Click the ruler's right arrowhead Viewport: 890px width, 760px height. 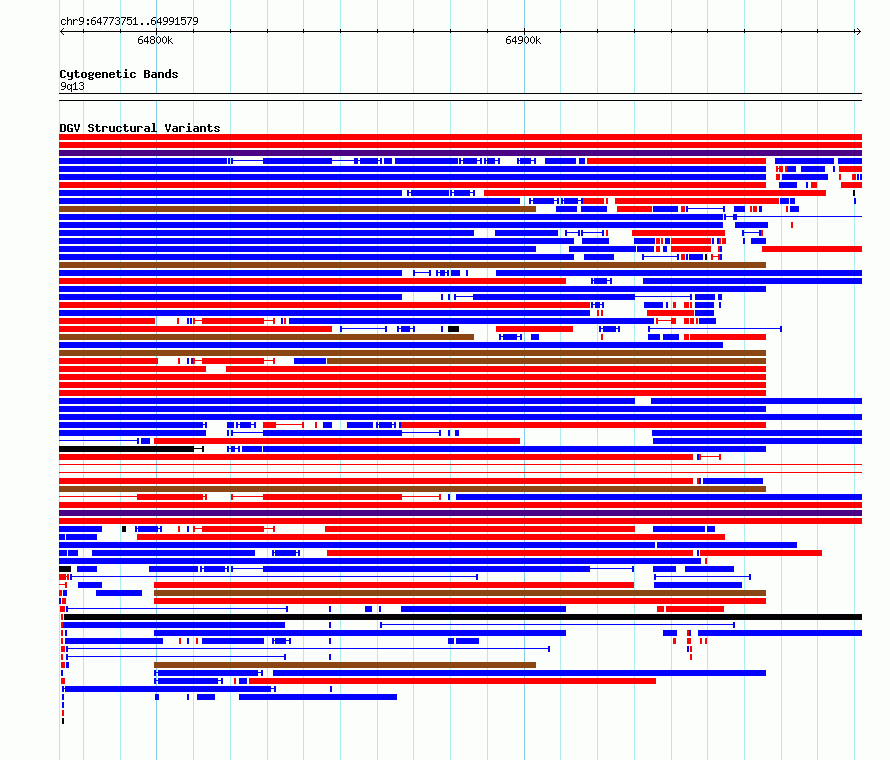coord(859,32)
